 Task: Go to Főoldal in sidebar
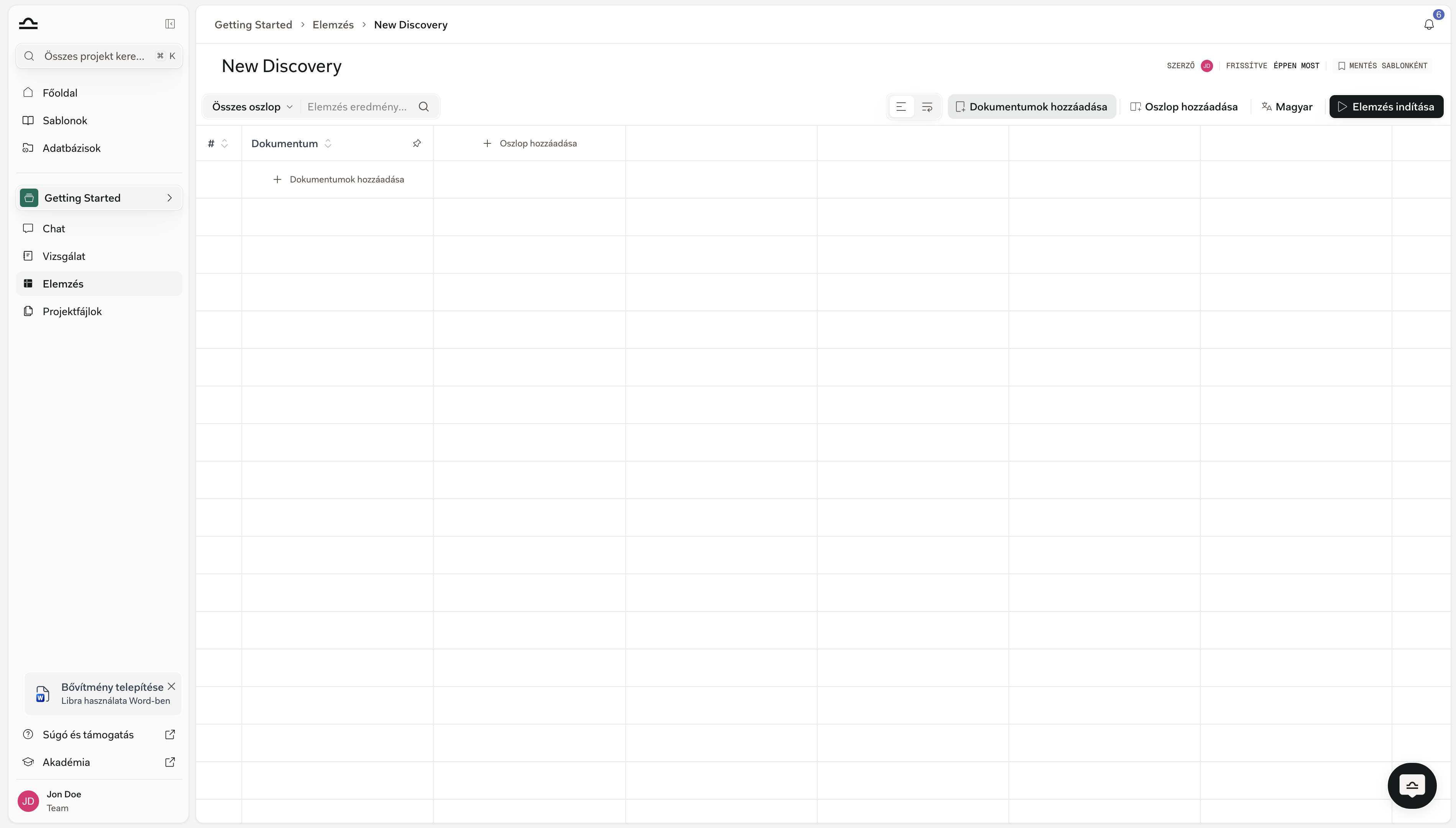[99, 93]
